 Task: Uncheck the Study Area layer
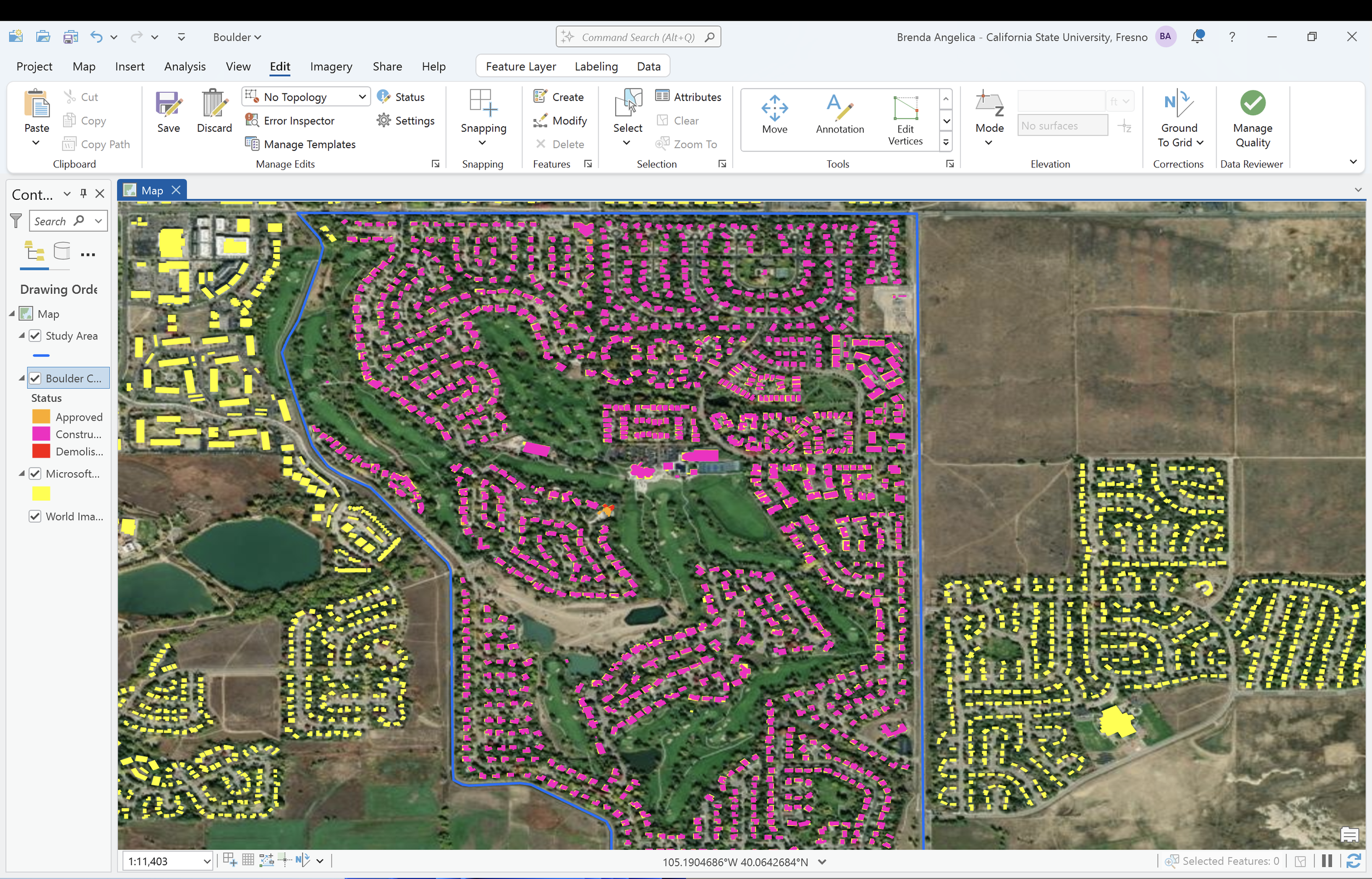pyautogui.click(x=35, y=335)
